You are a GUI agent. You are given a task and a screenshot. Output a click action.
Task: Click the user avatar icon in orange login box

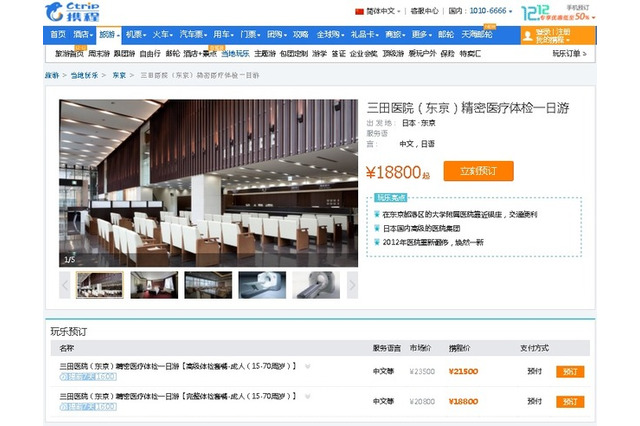pos(528,36)
